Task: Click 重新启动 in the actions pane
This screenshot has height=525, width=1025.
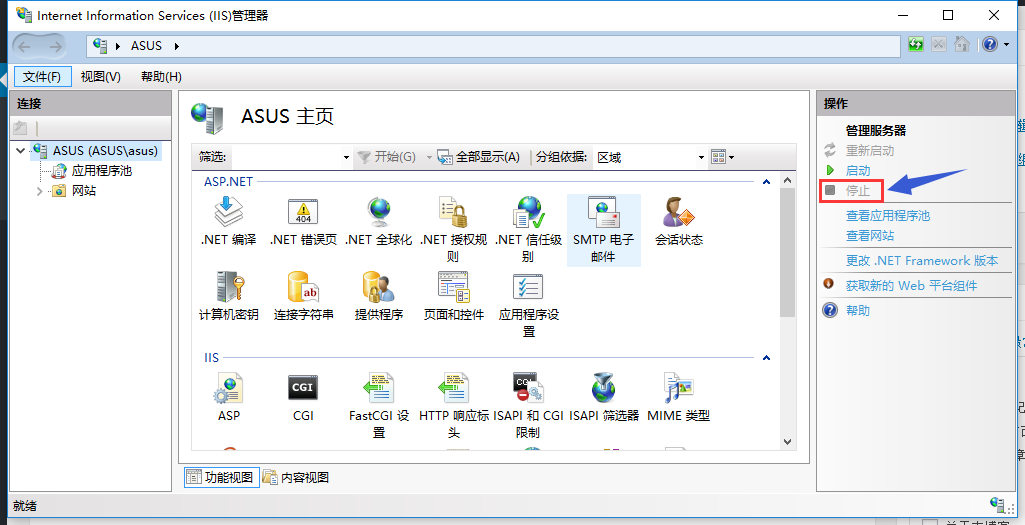Action: (x=869, y=150)
